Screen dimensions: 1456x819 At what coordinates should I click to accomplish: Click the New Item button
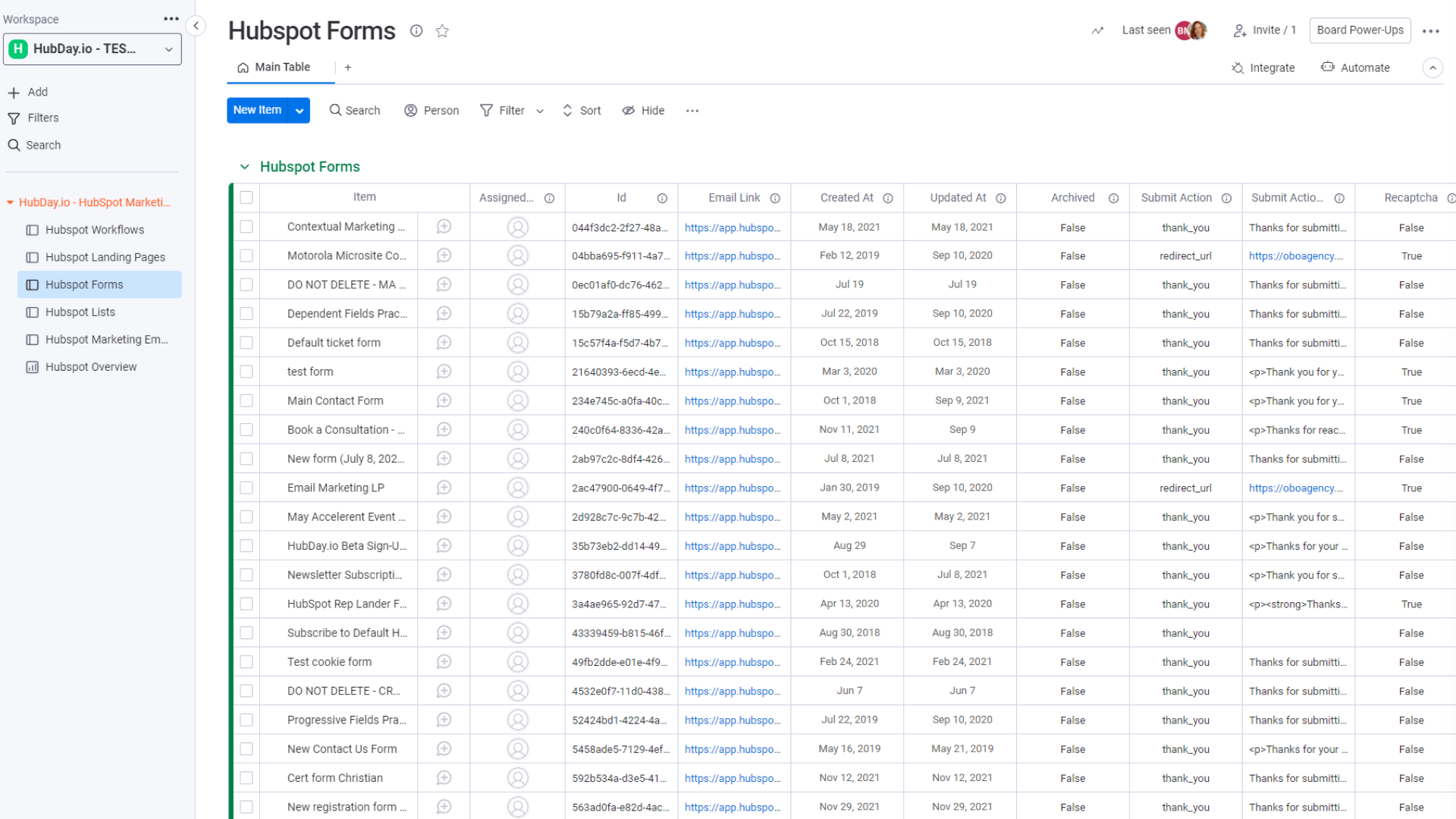point(258,111)
